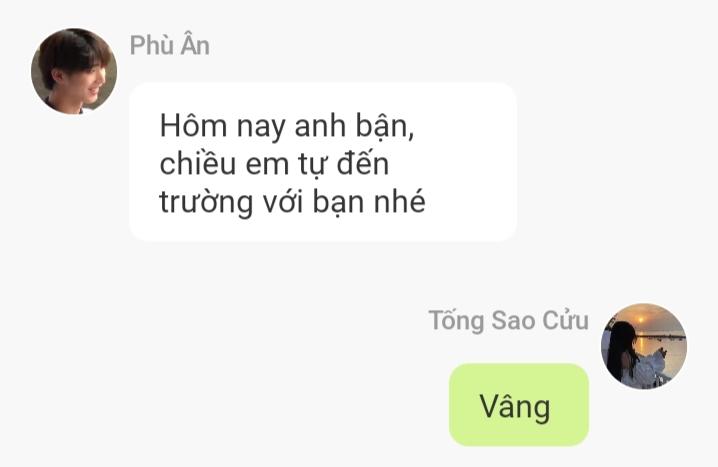
Task: Click the word 'đến' in the second line
Action: tap(363, 163)
